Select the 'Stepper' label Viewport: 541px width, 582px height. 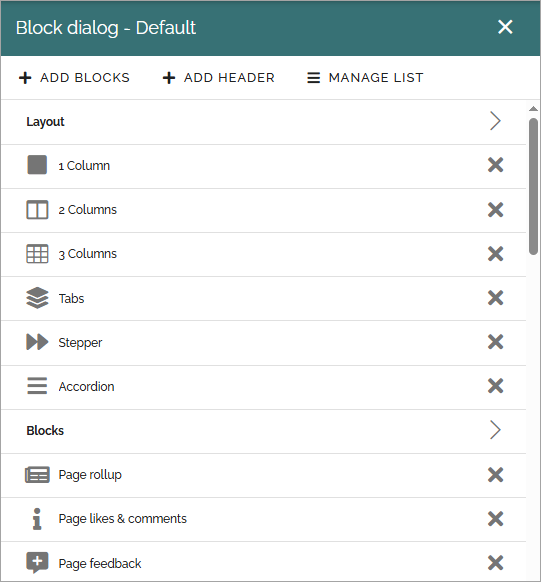coord(80,343)
